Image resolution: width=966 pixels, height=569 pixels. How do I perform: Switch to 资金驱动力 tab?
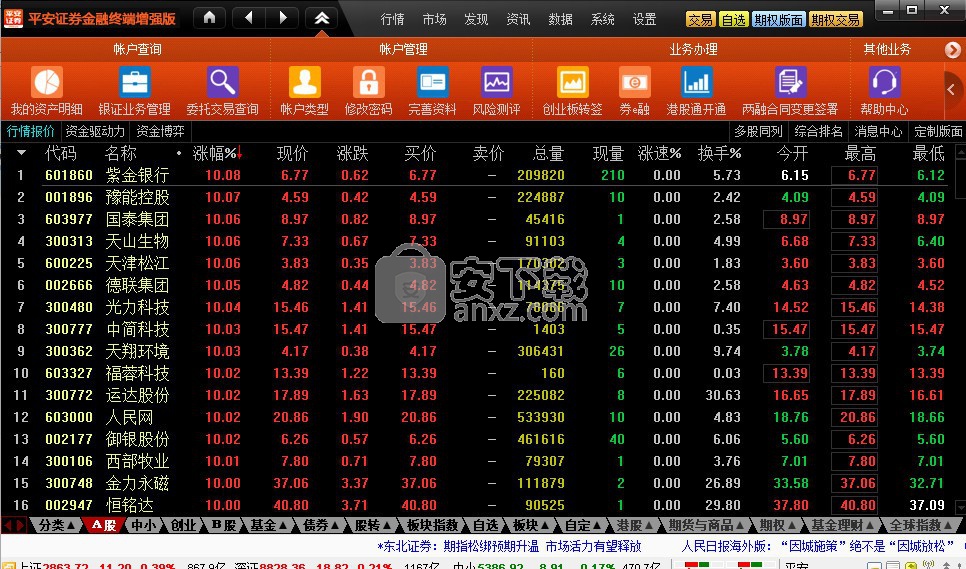pyautogui.click(x=95, y=131)
